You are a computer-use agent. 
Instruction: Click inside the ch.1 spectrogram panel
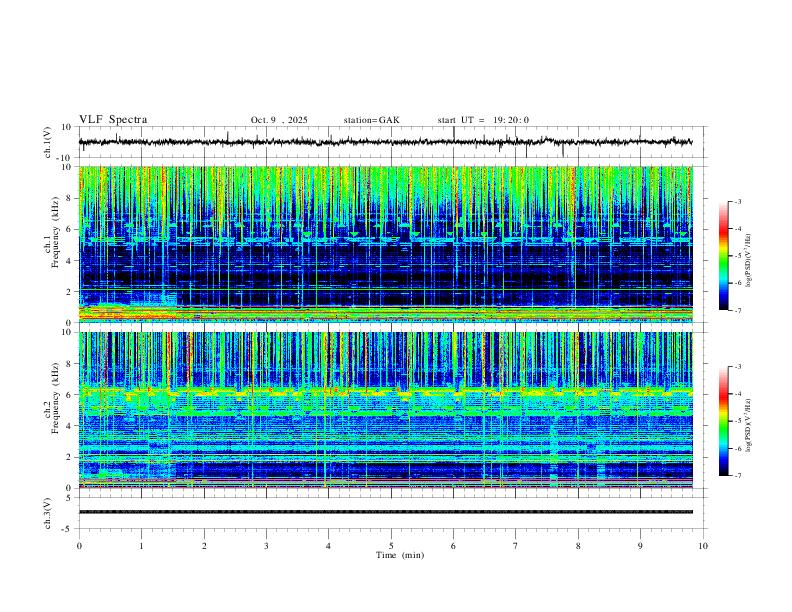[386, 244]
